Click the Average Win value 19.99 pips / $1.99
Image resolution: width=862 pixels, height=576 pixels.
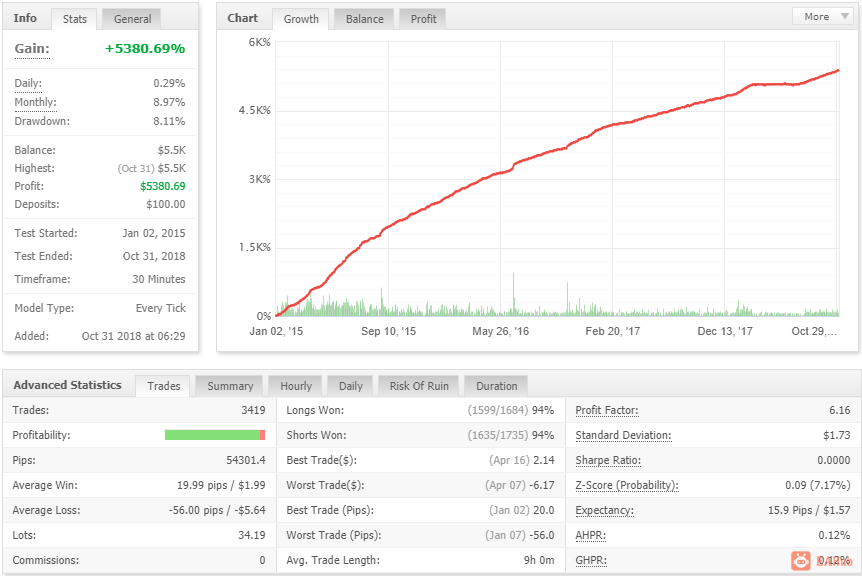(221, 485)
